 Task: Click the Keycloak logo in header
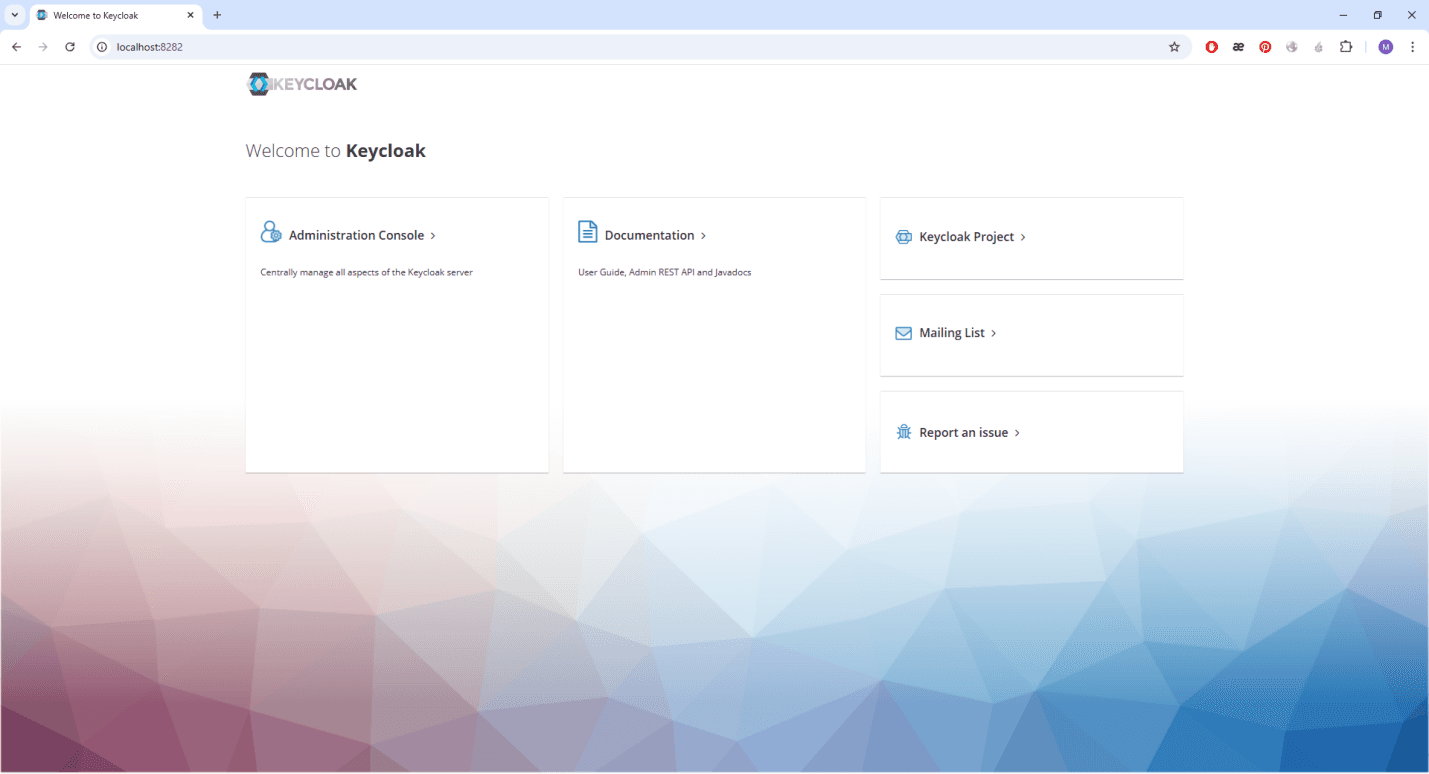(x=302, y=84)
